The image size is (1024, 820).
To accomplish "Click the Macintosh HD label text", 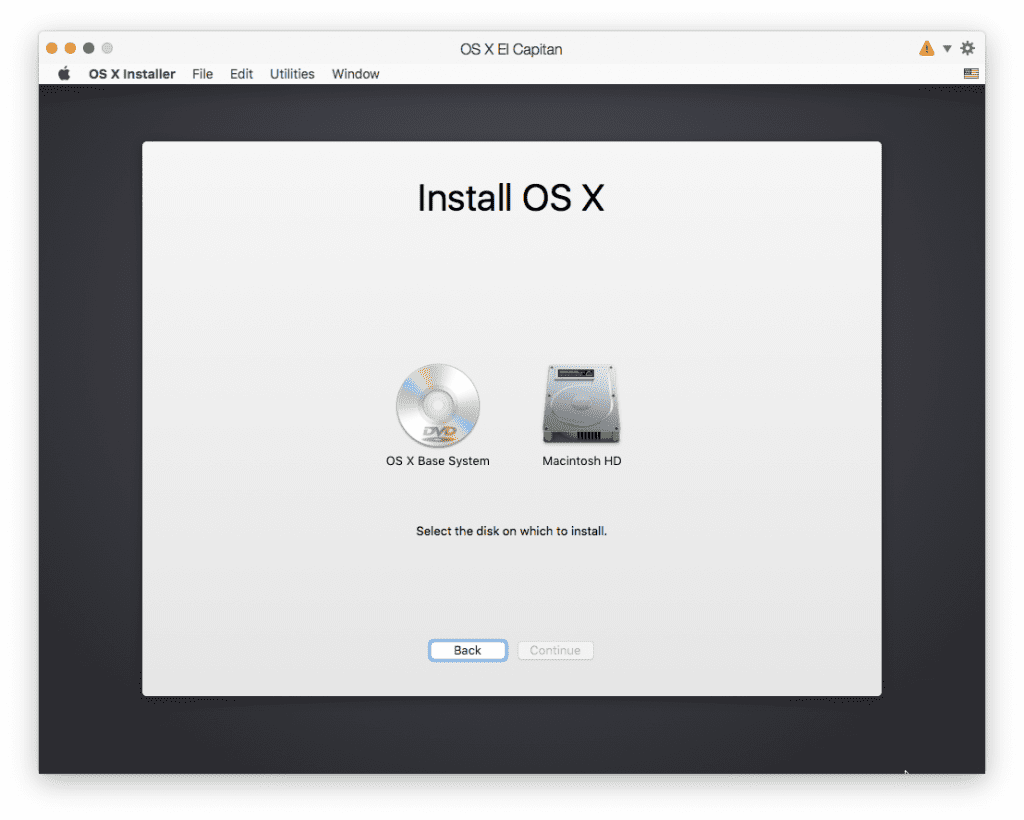I will tap(581, 461).
